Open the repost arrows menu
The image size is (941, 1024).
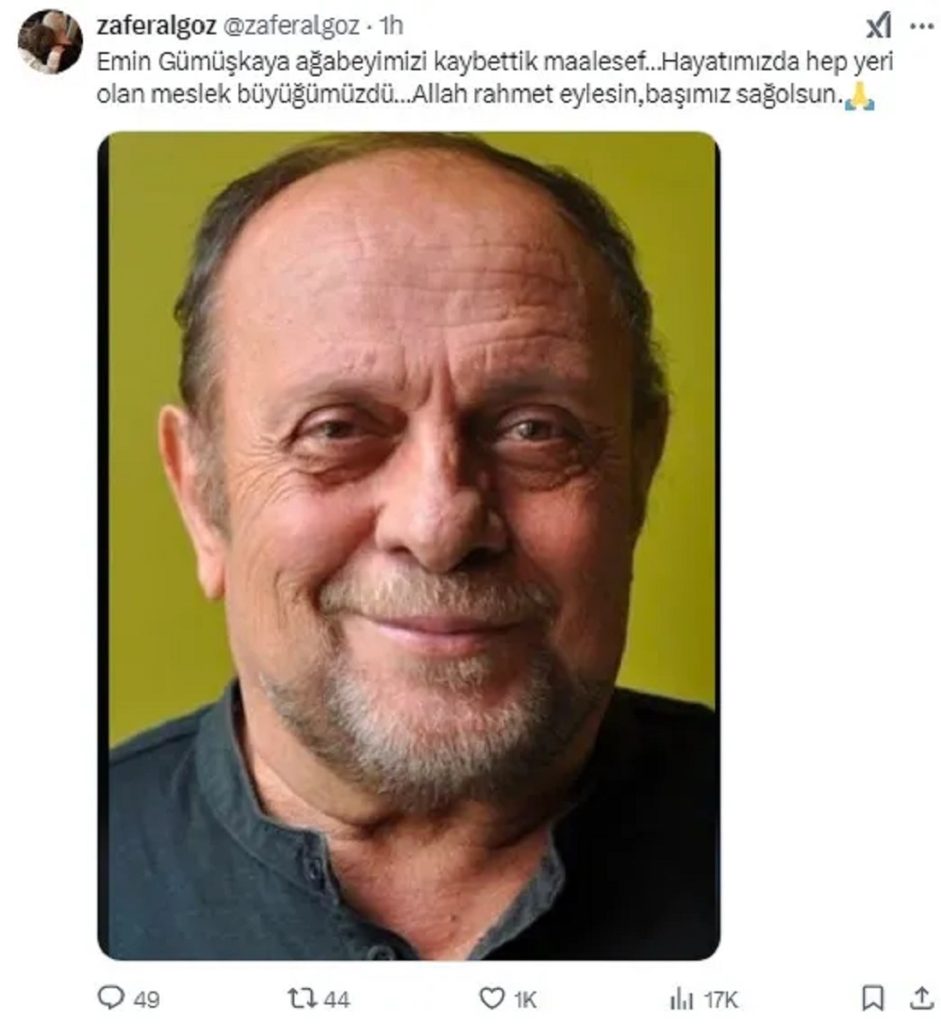click(x=300, y=998)
